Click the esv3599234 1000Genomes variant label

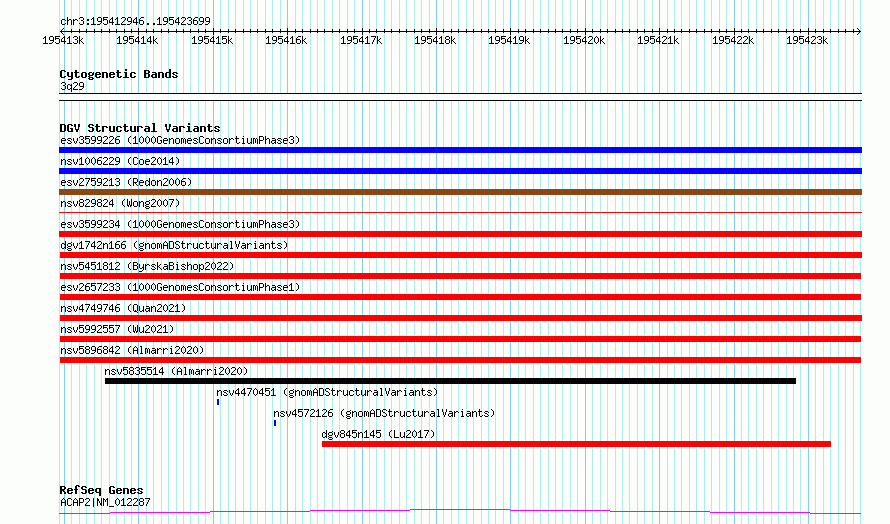pyautogui.click(x=180, y=224)
